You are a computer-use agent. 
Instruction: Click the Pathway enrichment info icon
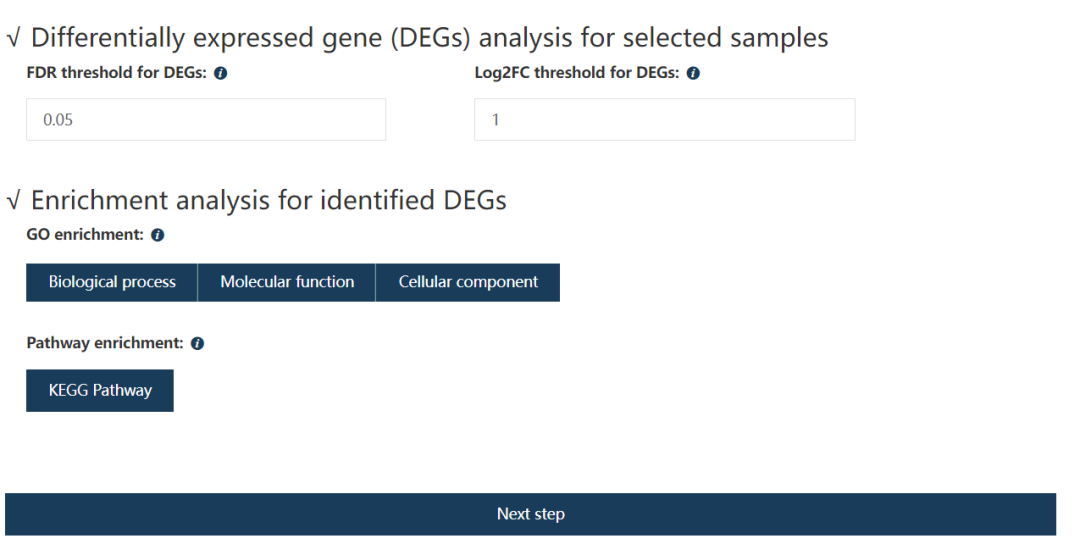[x=197, y=344]
